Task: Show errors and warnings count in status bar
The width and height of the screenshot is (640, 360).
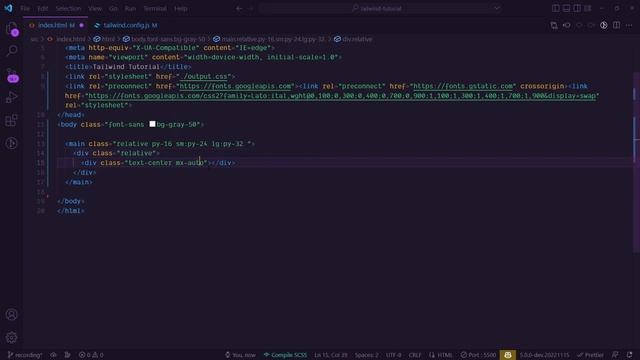Action: [x=91, y=355]
